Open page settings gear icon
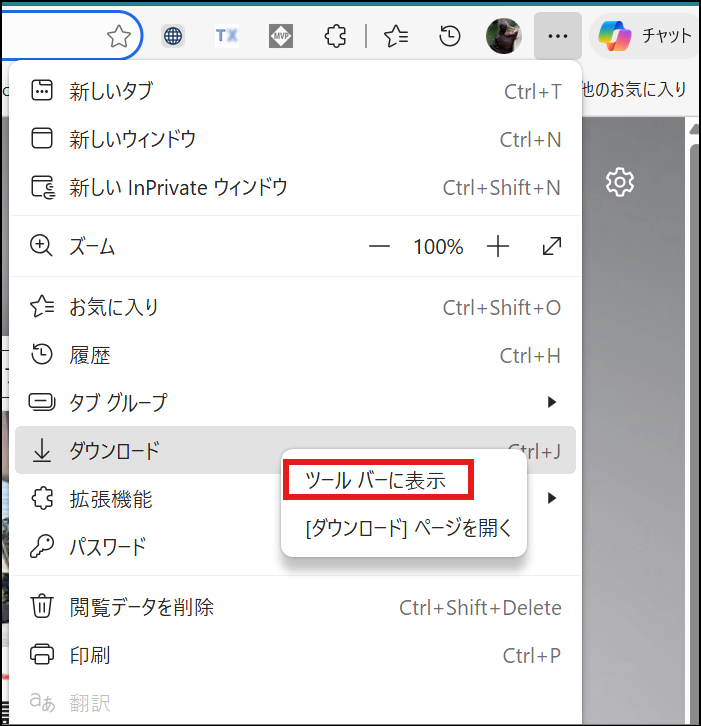 coord(620,182)
